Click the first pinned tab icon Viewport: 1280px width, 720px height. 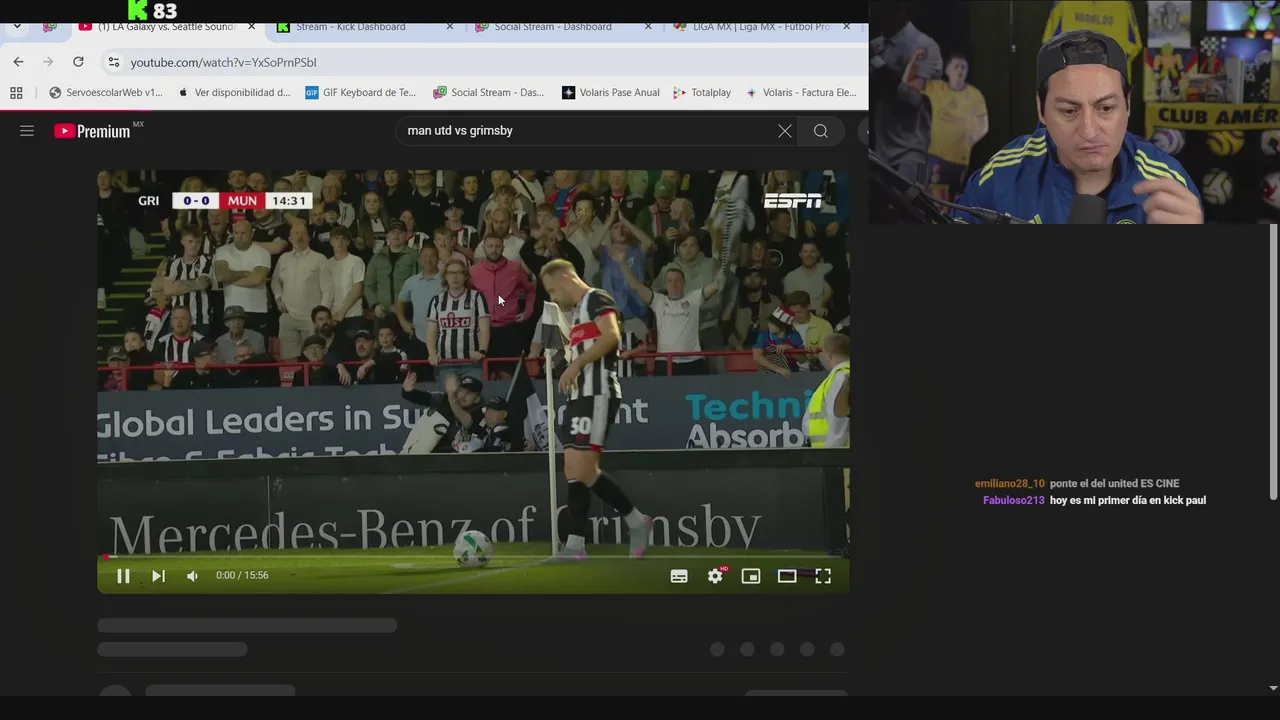click(x=50, y=27)
